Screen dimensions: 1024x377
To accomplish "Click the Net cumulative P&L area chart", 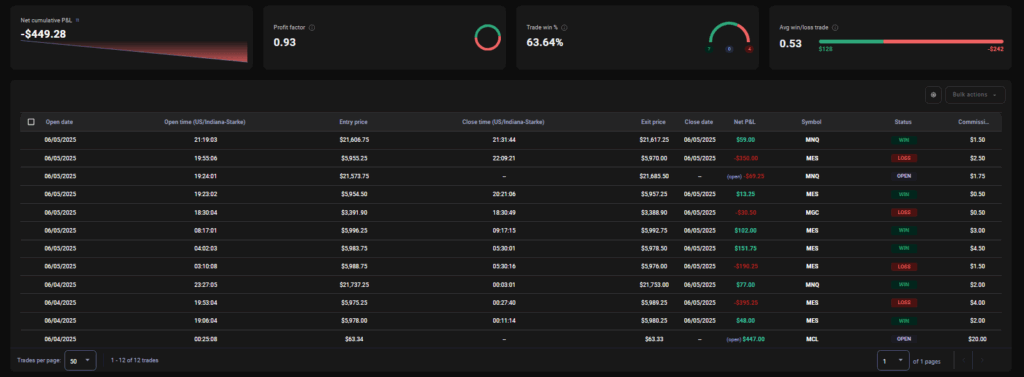I will [135, 52].
